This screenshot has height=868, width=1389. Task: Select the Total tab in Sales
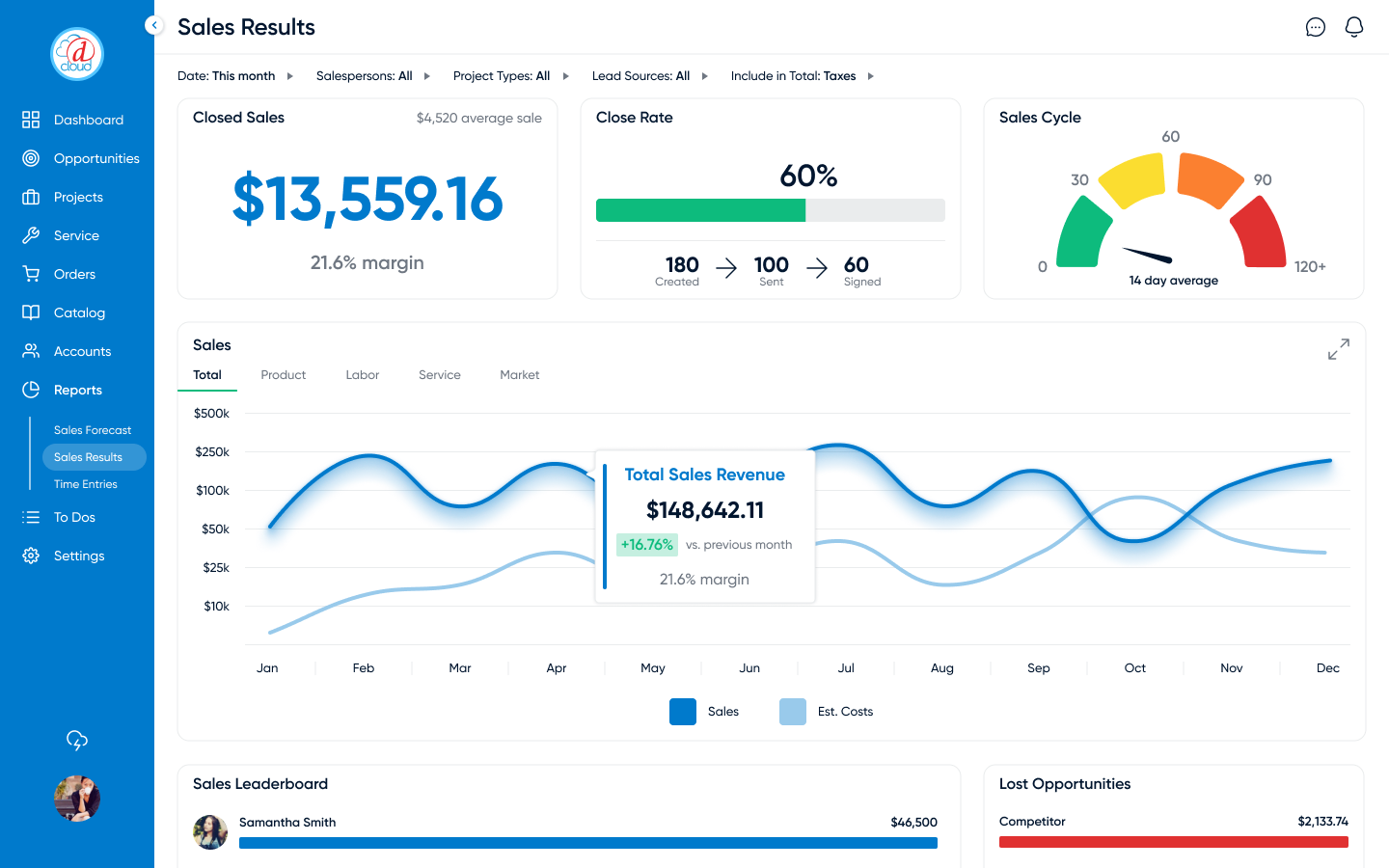coord(207,375)
